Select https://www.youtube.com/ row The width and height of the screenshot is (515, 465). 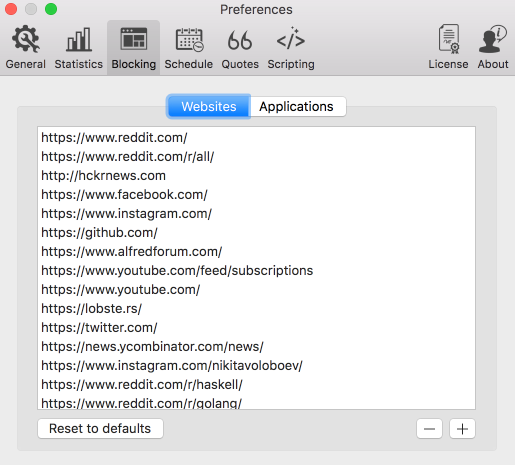click(x=256, y=289)
